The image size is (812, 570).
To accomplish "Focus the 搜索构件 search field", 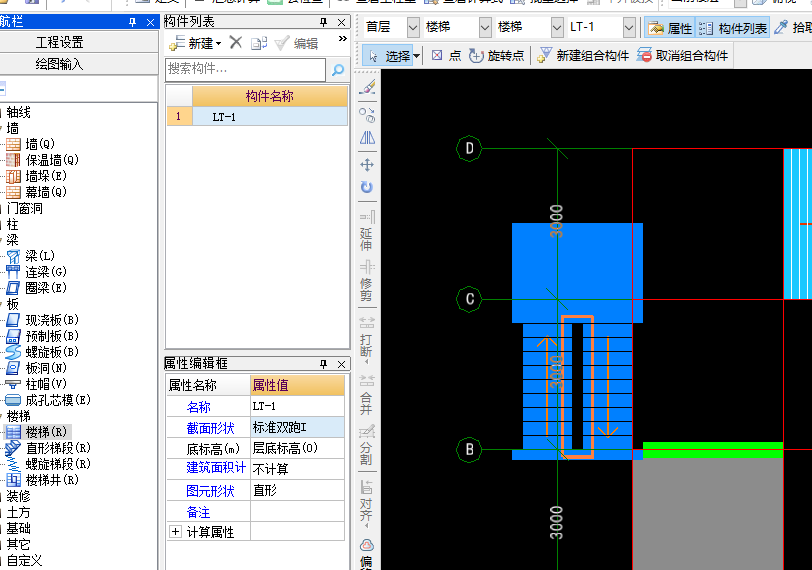I will tap(245, 69).
